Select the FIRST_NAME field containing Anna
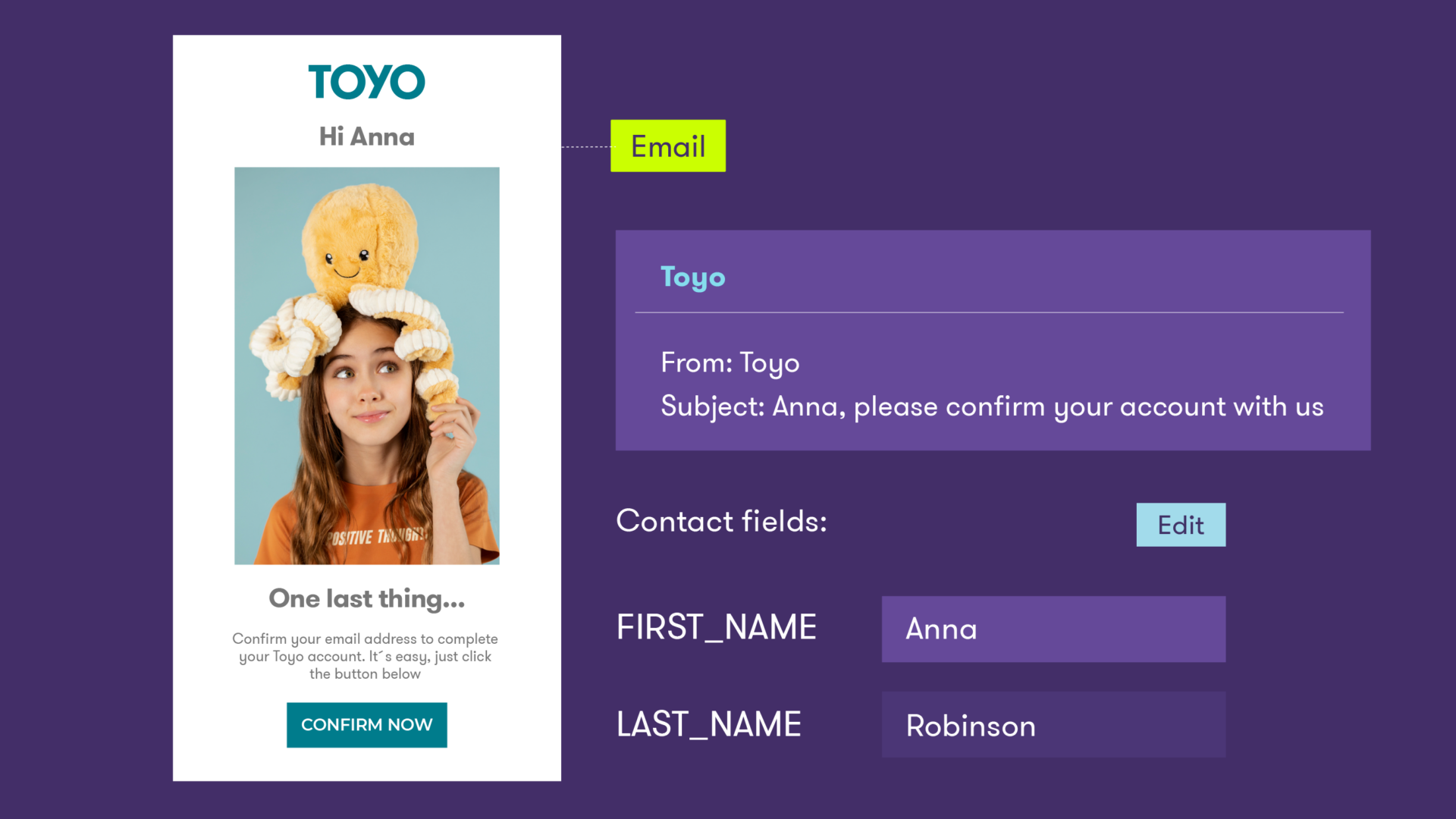The height and width of the screenshot is (819, 1456). [1053, 629]
